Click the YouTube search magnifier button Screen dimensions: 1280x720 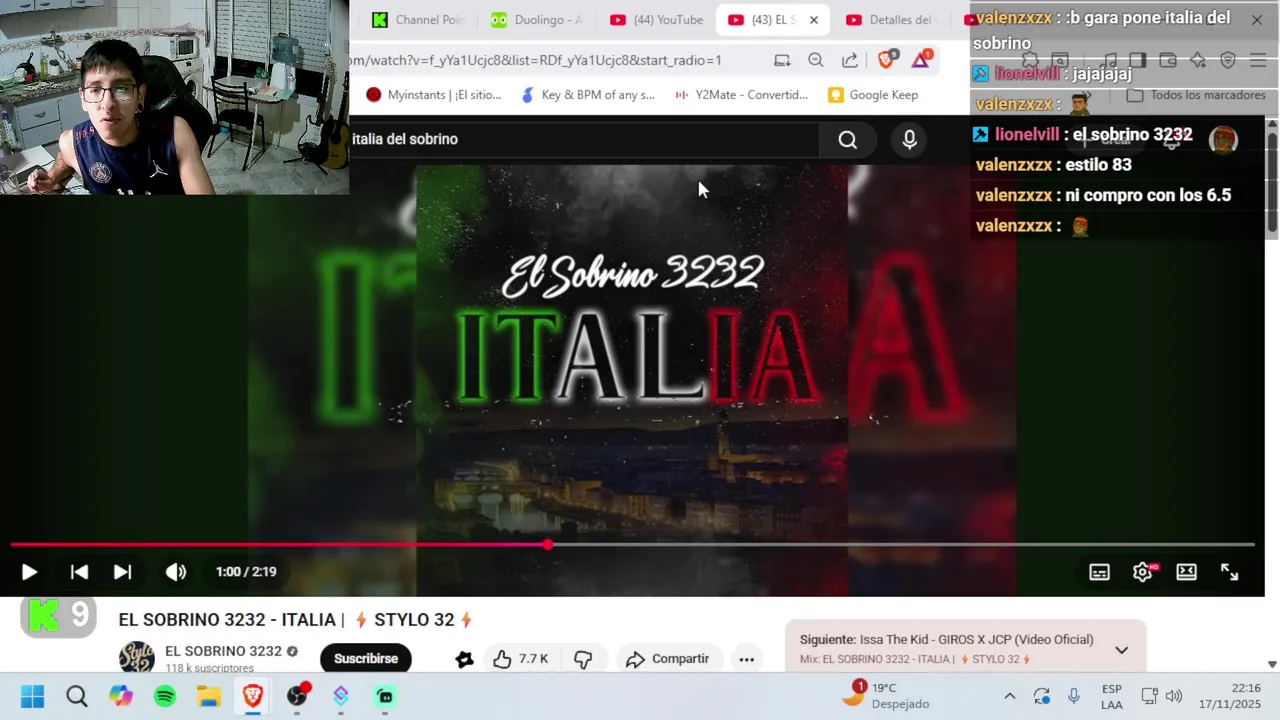tap(848, 140)
